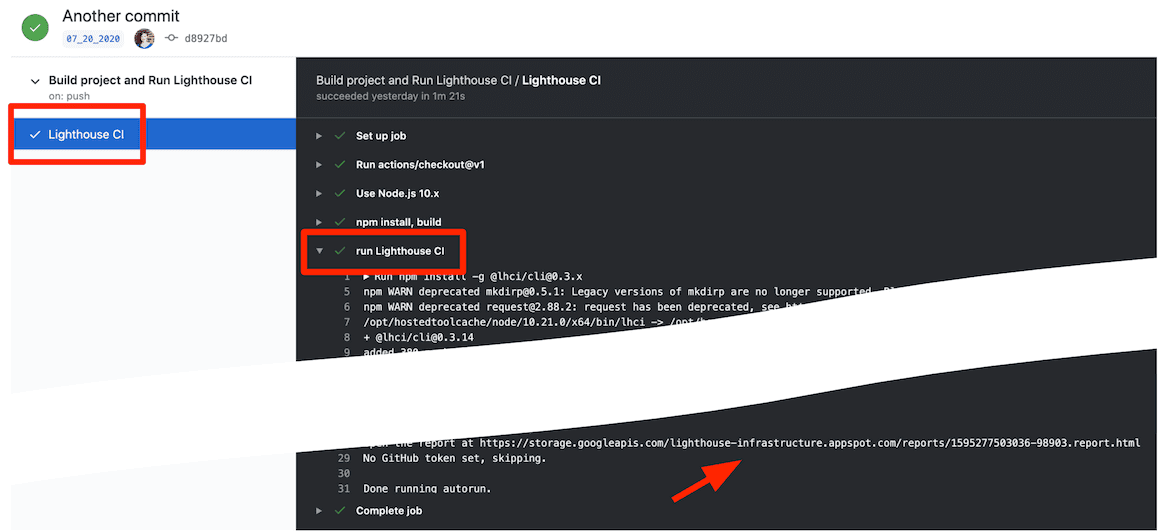
Task: Expand the npm install, build step
Action: (x=319, y=222)
